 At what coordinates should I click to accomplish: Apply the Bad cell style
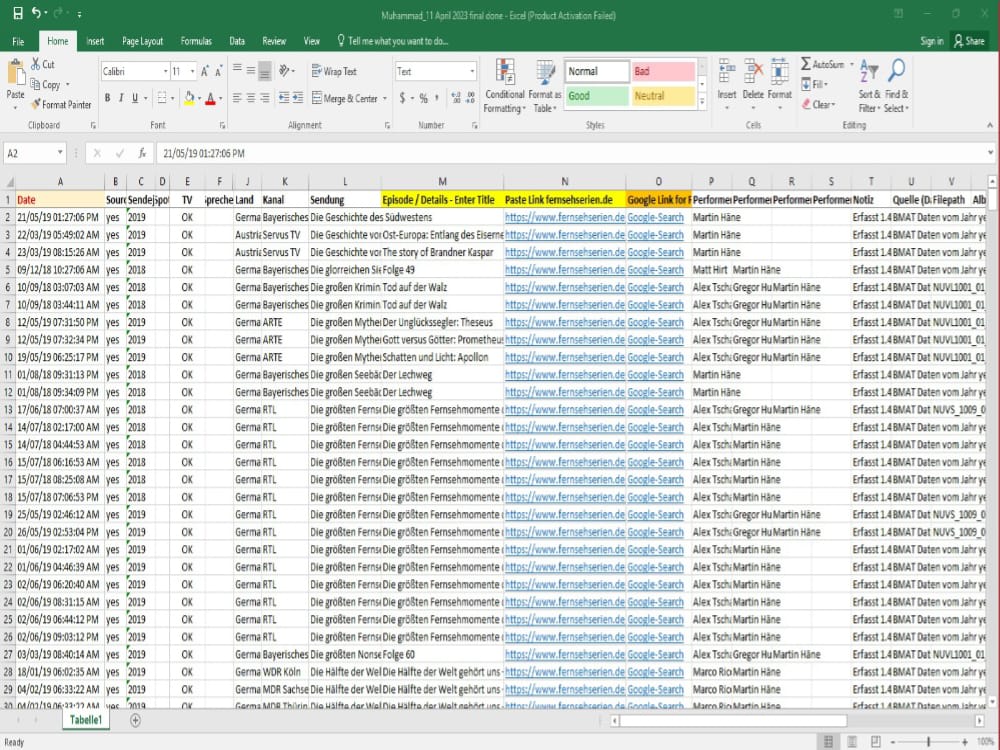[663, 71]
